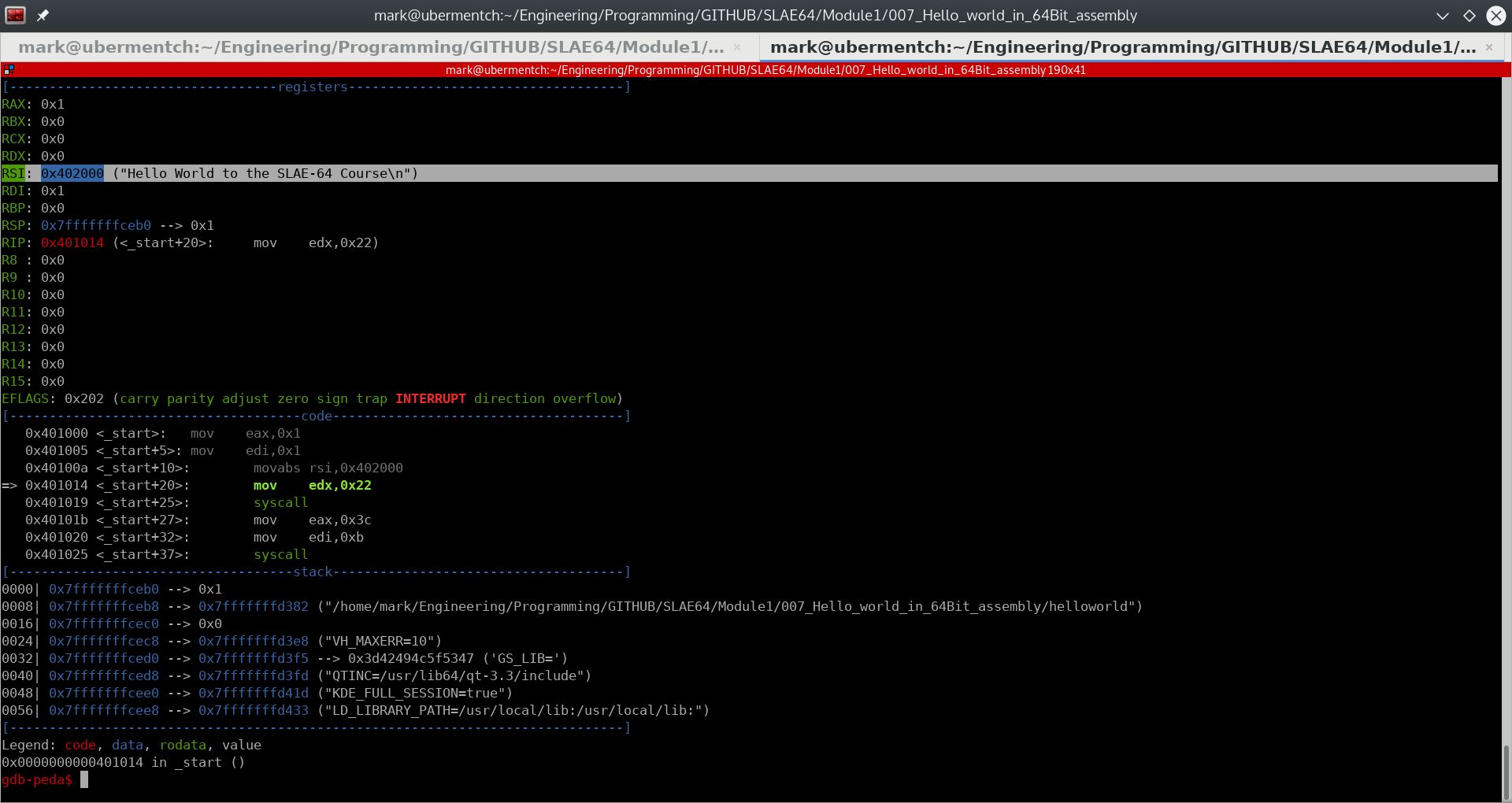Click the green 'rodata' legend word

pos(183,745)
